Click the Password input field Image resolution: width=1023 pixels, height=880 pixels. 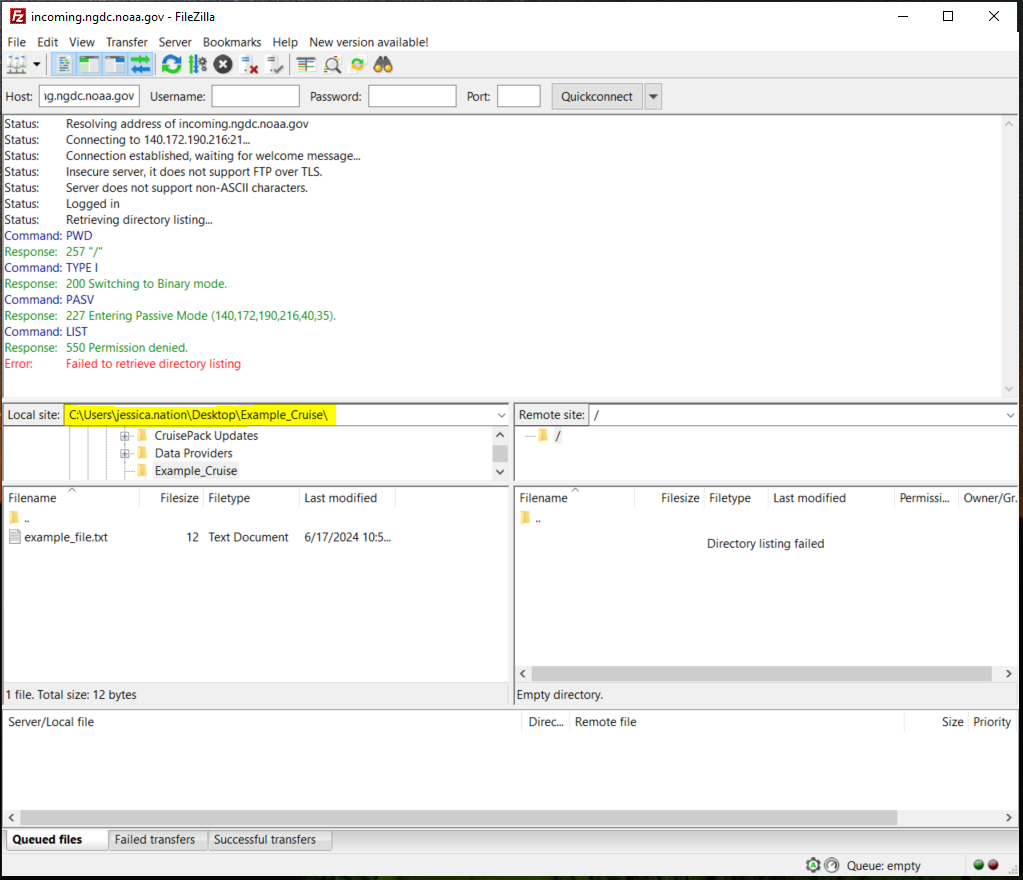coord(412,96)
